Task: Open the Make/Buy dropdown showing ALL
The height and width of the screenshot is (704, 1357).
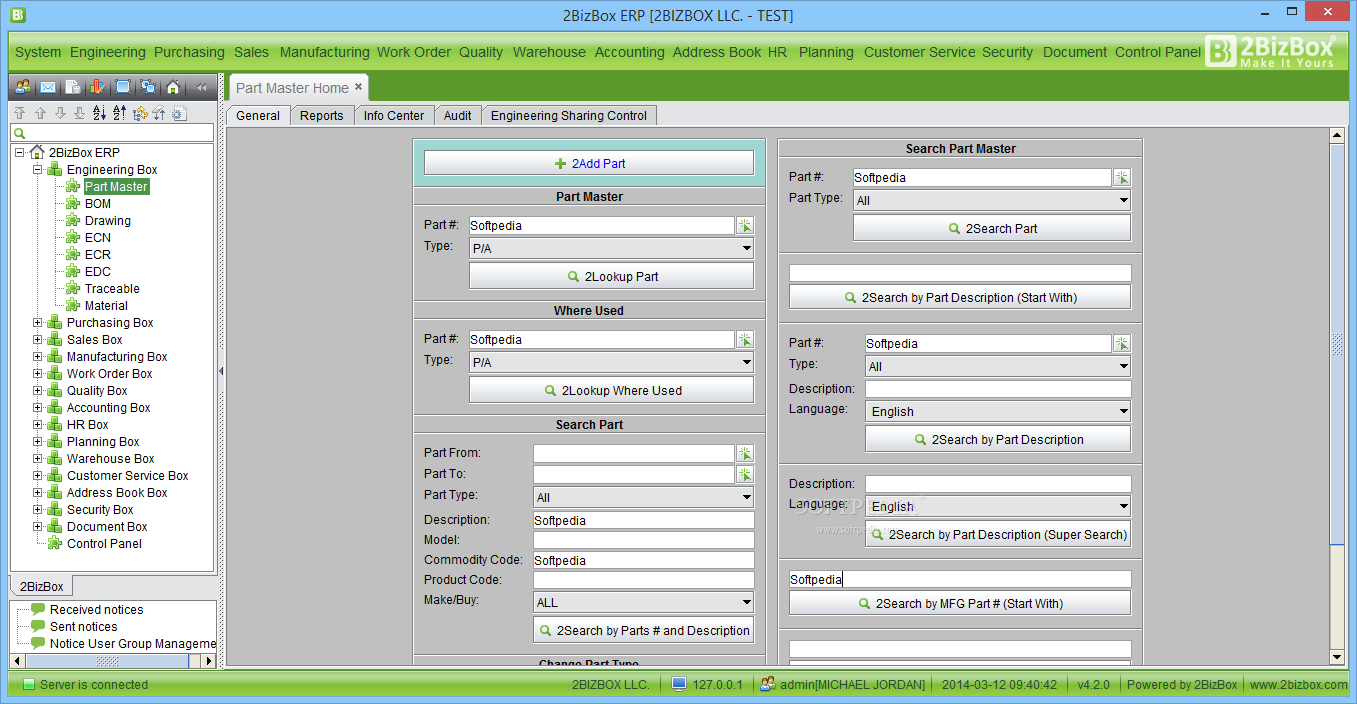Action: point(643,602)
